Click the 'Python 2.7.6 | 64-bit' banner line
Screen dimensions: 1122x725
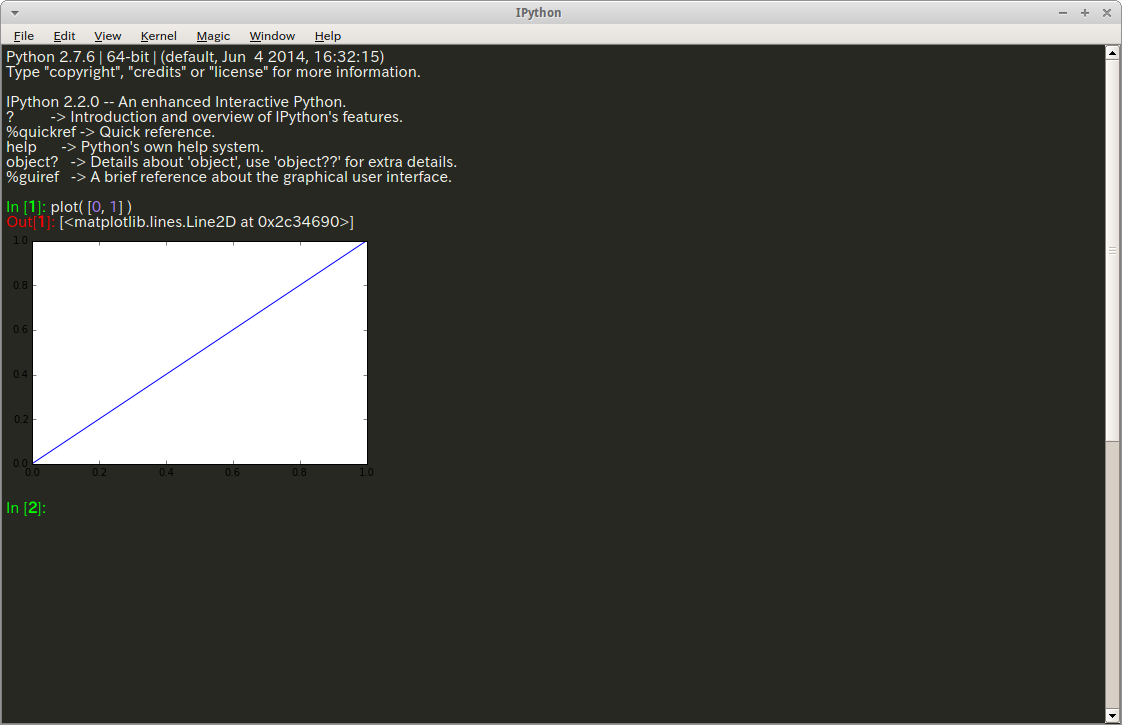[x=195, y=57]
